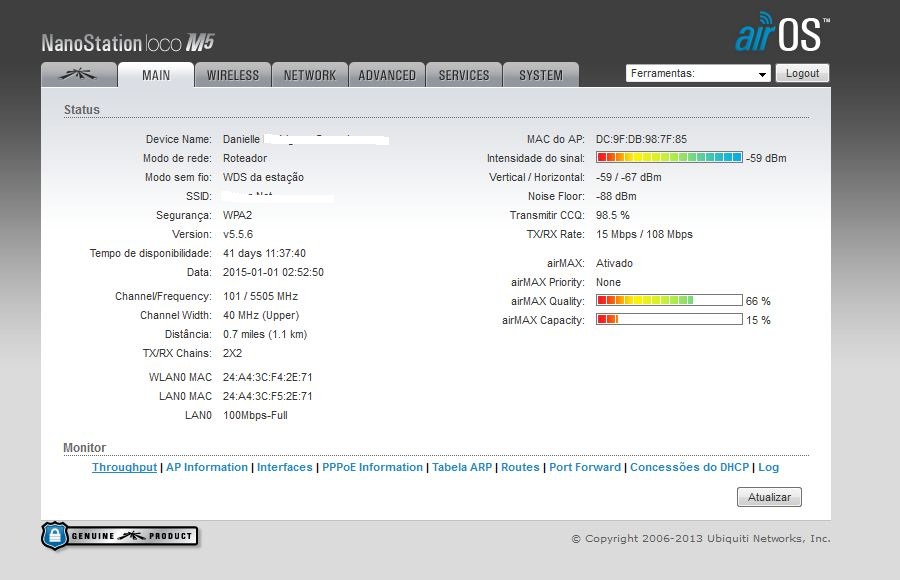The height and width of the screenshot is (580, 900).
Task: Click the NanoStation loco M5 title logo
Action: [x=127, y=43]
